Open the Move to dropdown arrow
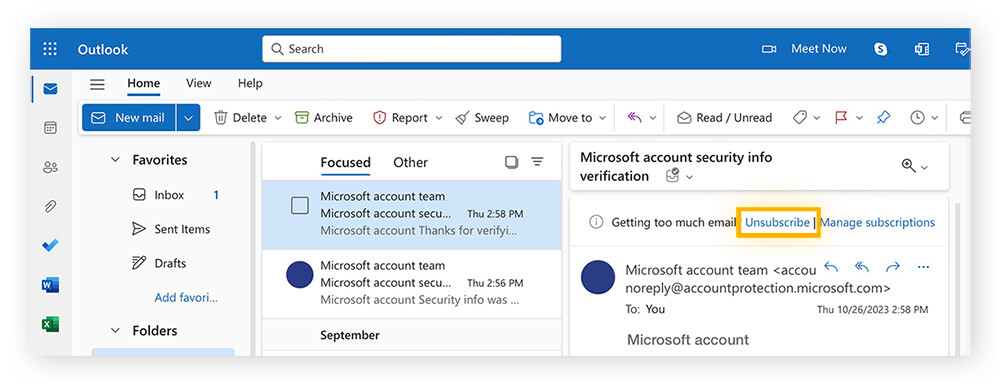Viewport: 1000px width, 384px height. (603, 118)
